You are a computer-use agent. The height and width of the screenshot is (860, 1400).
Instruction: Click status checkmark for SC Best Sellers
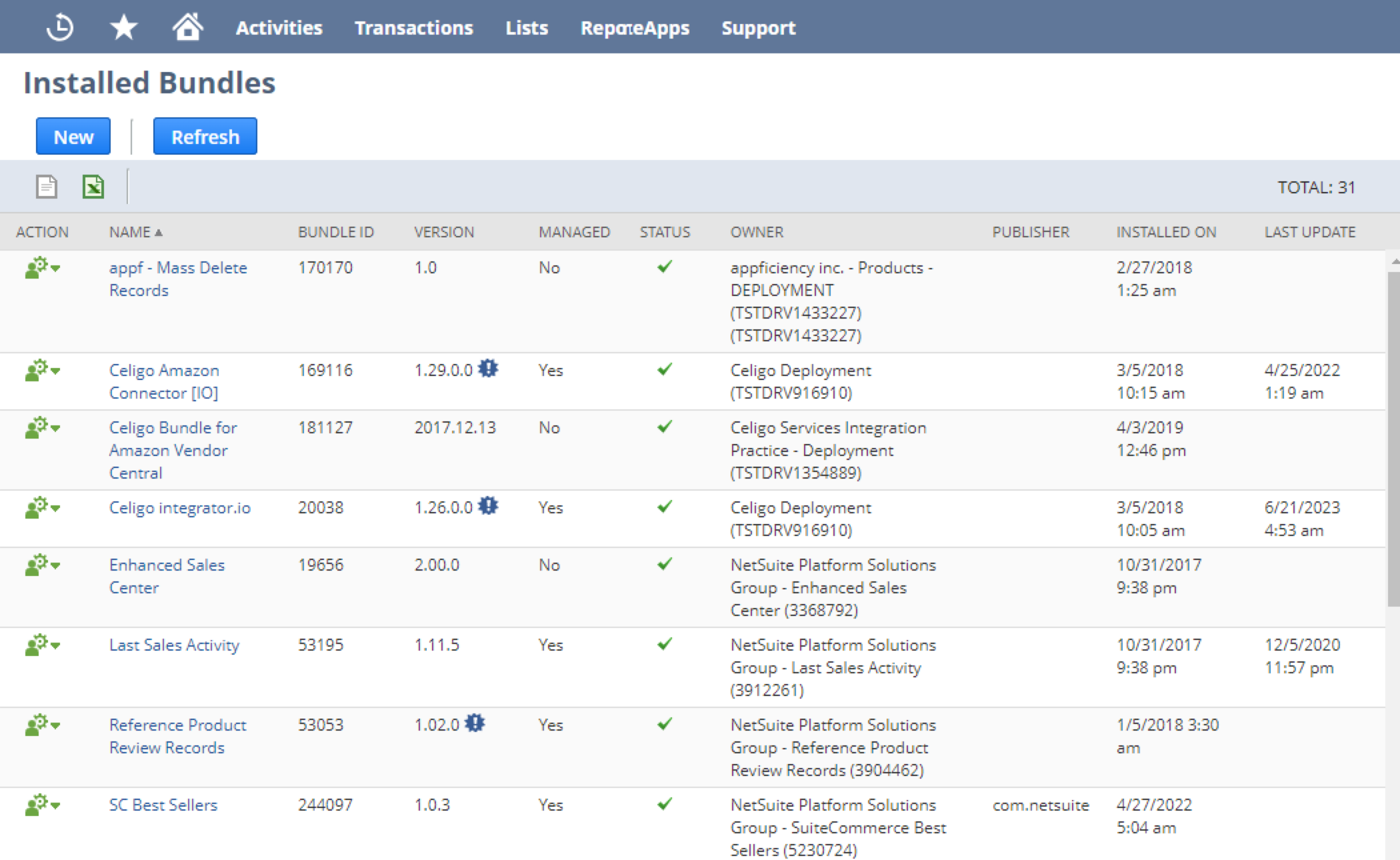(x=665, y=804)
